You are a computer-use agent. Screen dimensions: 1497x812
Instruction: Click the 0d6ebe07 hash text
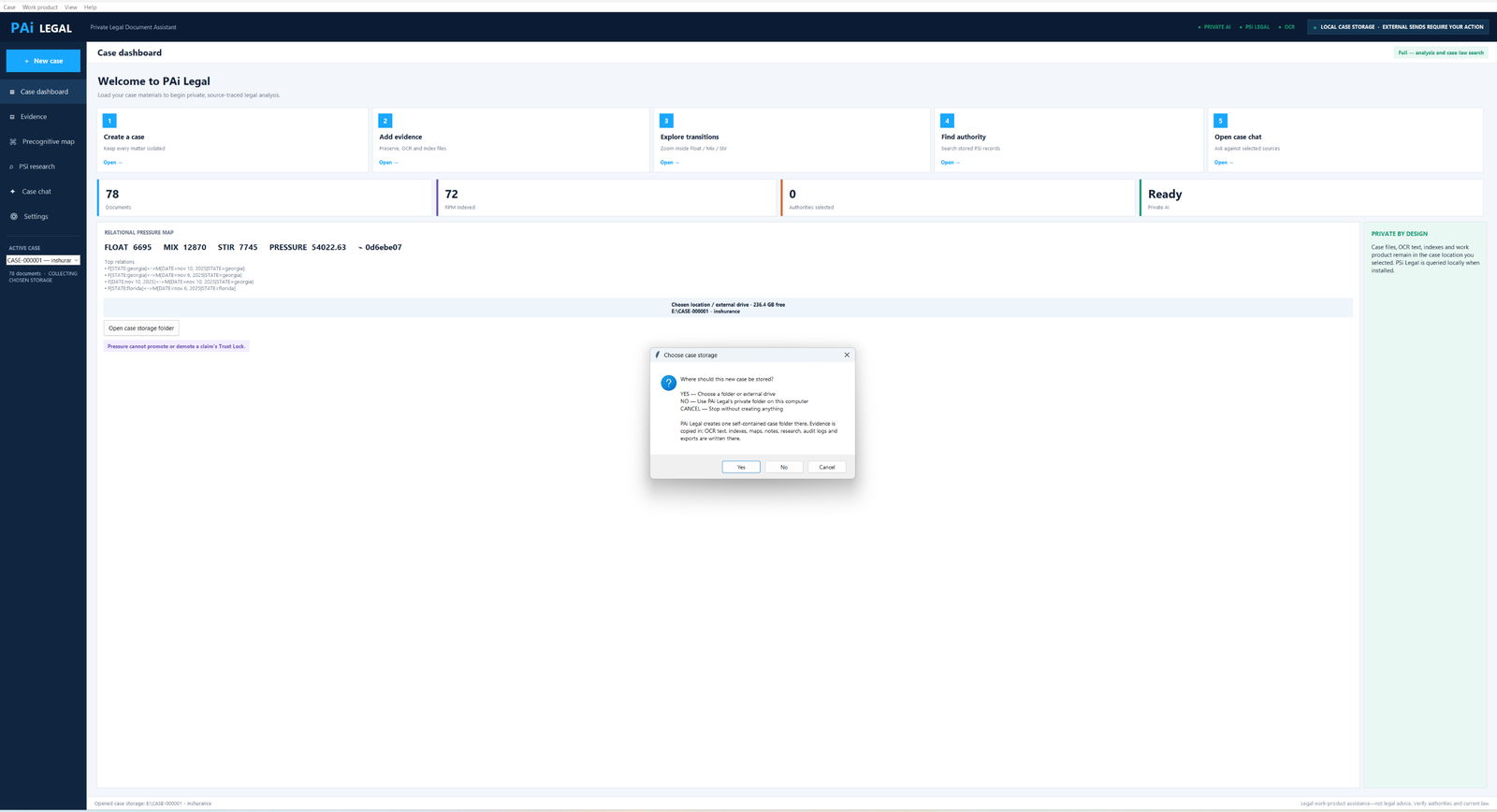point(380,247)
